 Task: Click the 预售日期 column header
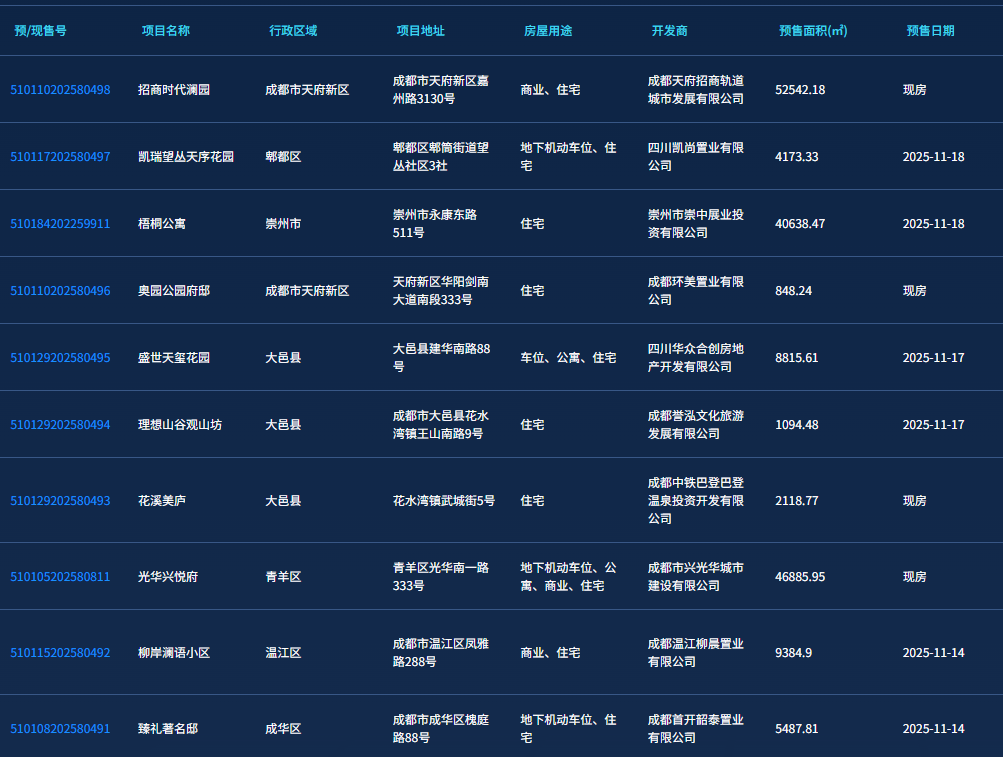930,31
